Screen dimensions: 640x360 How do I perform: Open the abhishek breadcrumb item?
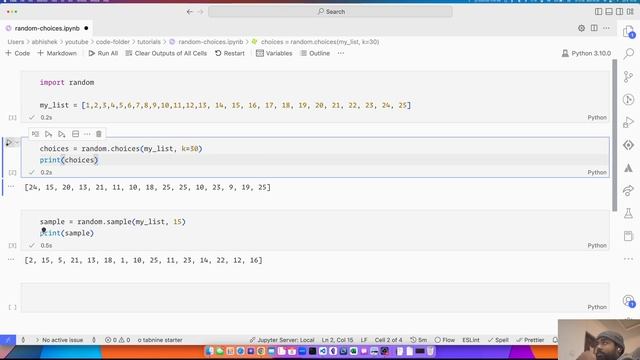point(44,42)
